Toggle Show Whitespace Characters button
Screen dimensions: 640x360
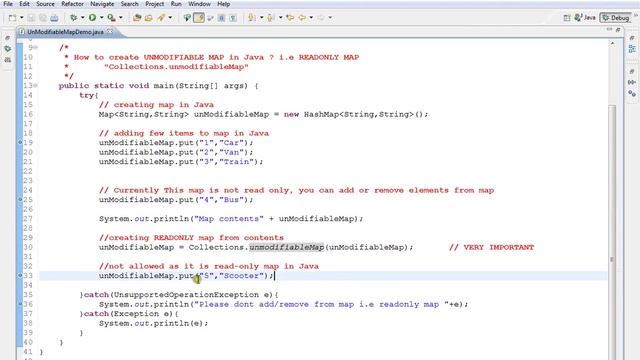pos(233,18)
